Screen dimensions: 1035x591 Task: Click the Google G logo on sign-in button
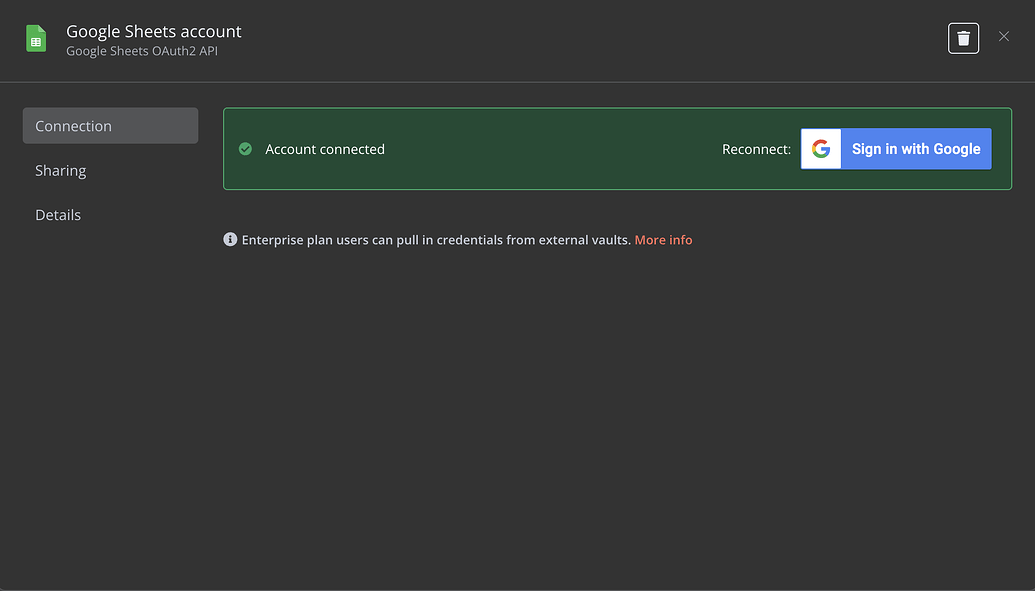click(820, 148)
